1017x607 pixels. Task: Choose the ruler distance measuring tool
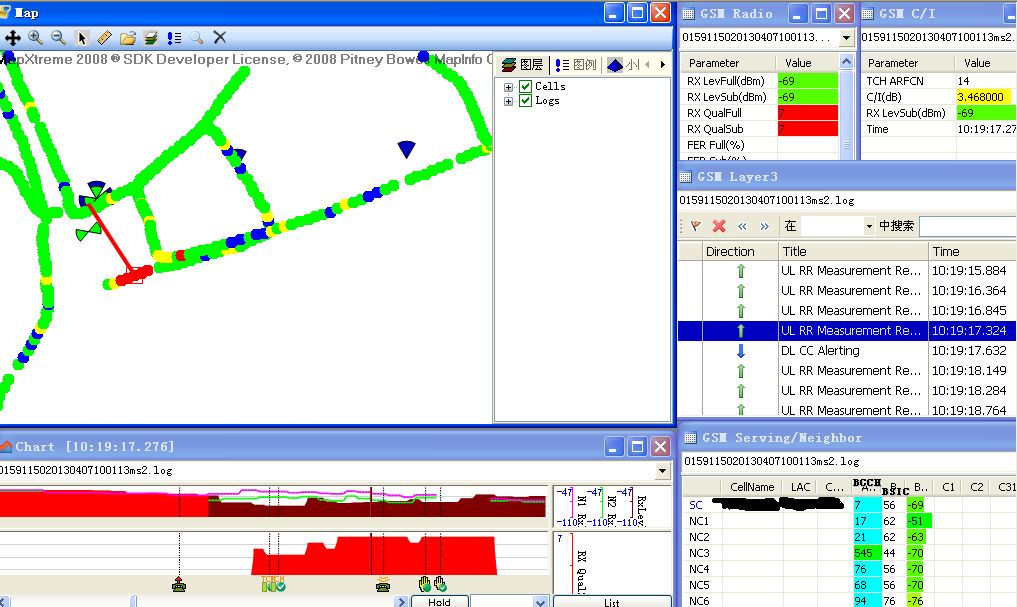coord(104,38)
